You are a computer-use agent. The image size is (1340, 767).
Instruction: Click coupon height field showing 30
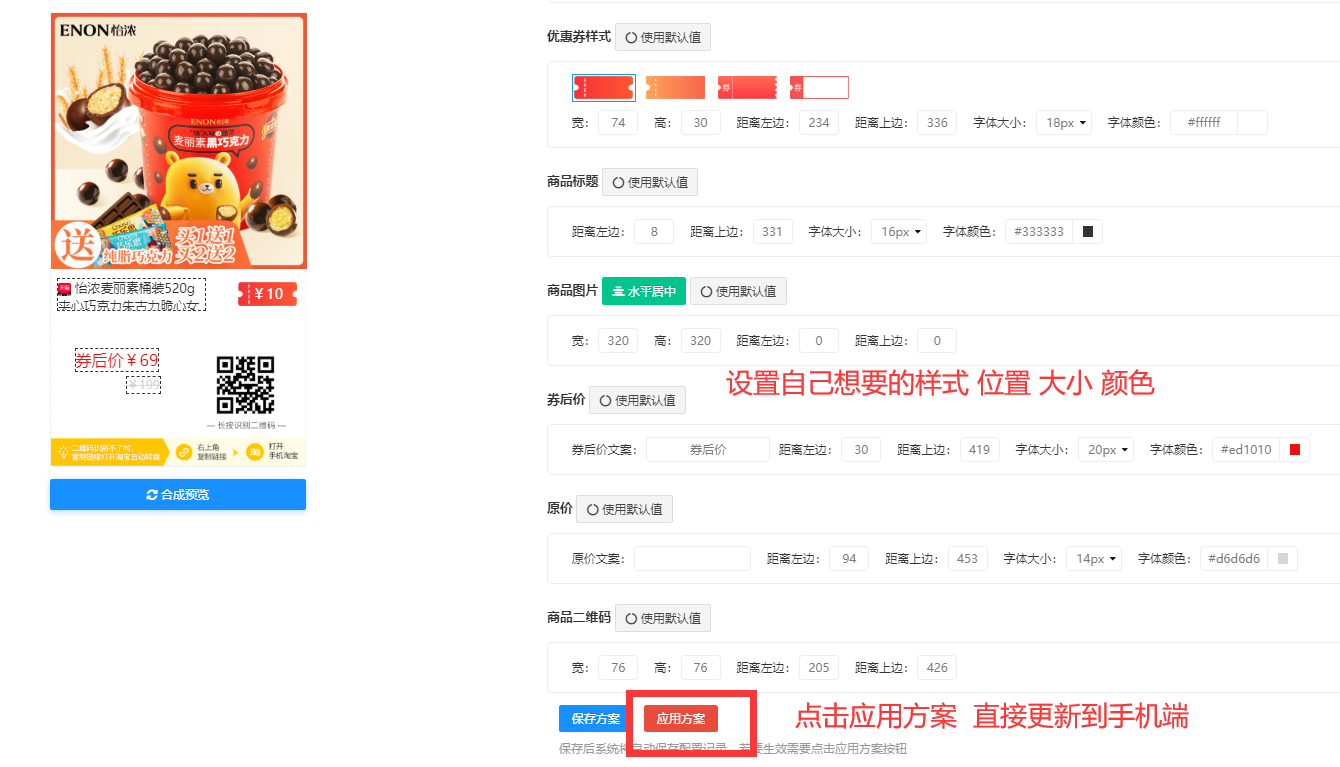(x=701, y=123)
